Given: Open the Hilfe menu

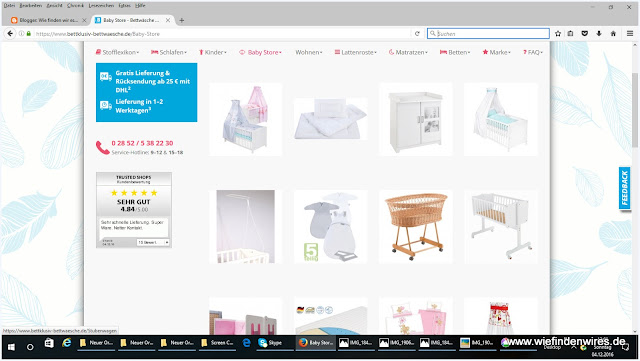Looking at the screenshot, I should click(140, 6).
